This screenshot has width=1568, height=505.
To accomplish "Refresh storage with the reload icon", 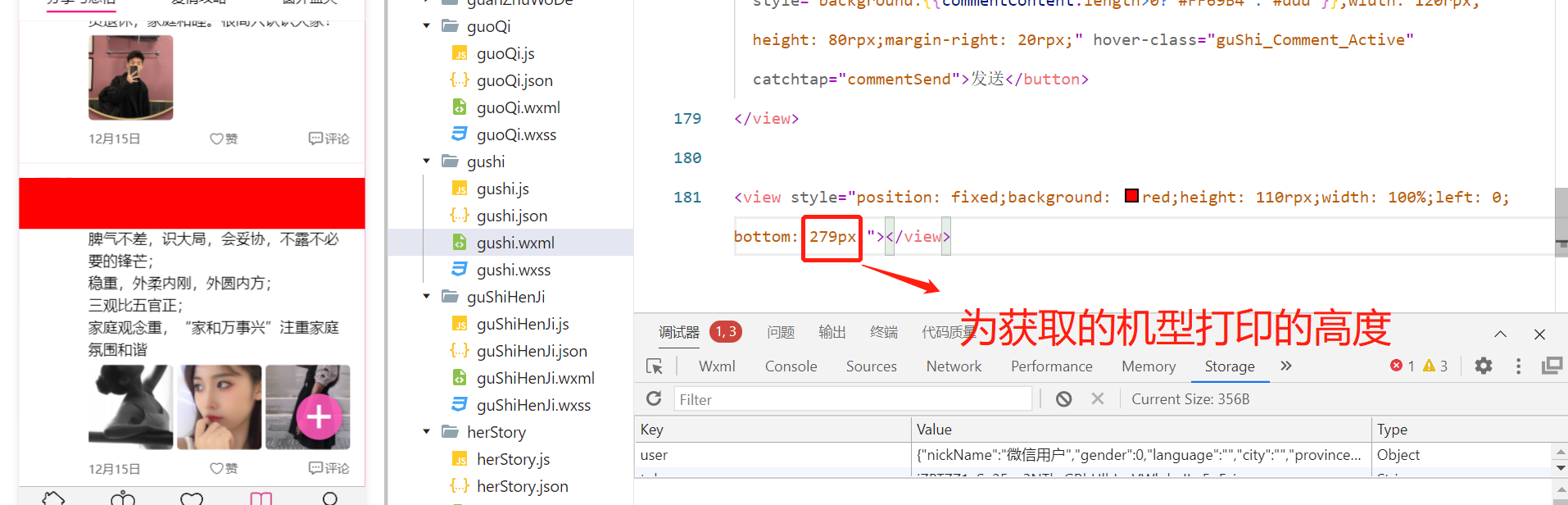I will [x=654, y=398].
